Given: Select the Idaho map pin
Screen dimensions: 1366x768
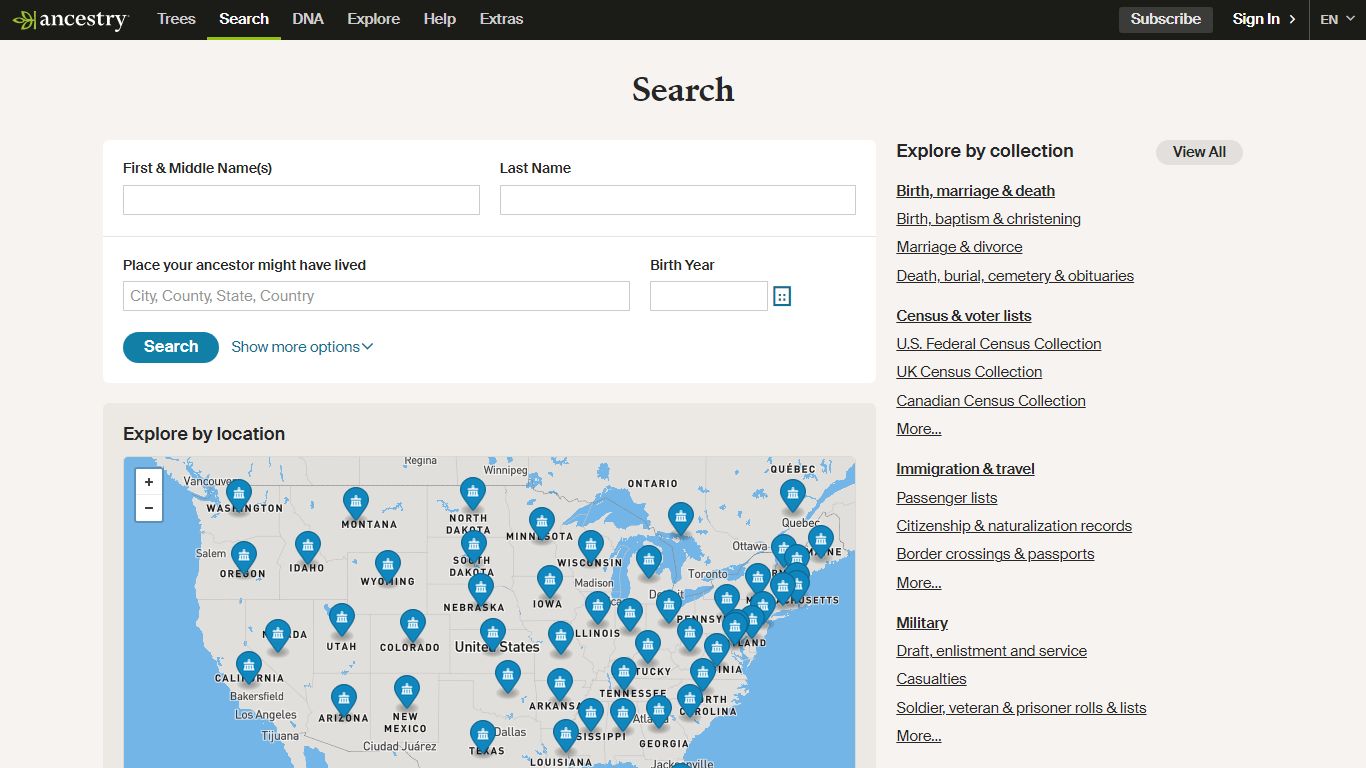Looking at the screenshot, I should tap(307, 547).
